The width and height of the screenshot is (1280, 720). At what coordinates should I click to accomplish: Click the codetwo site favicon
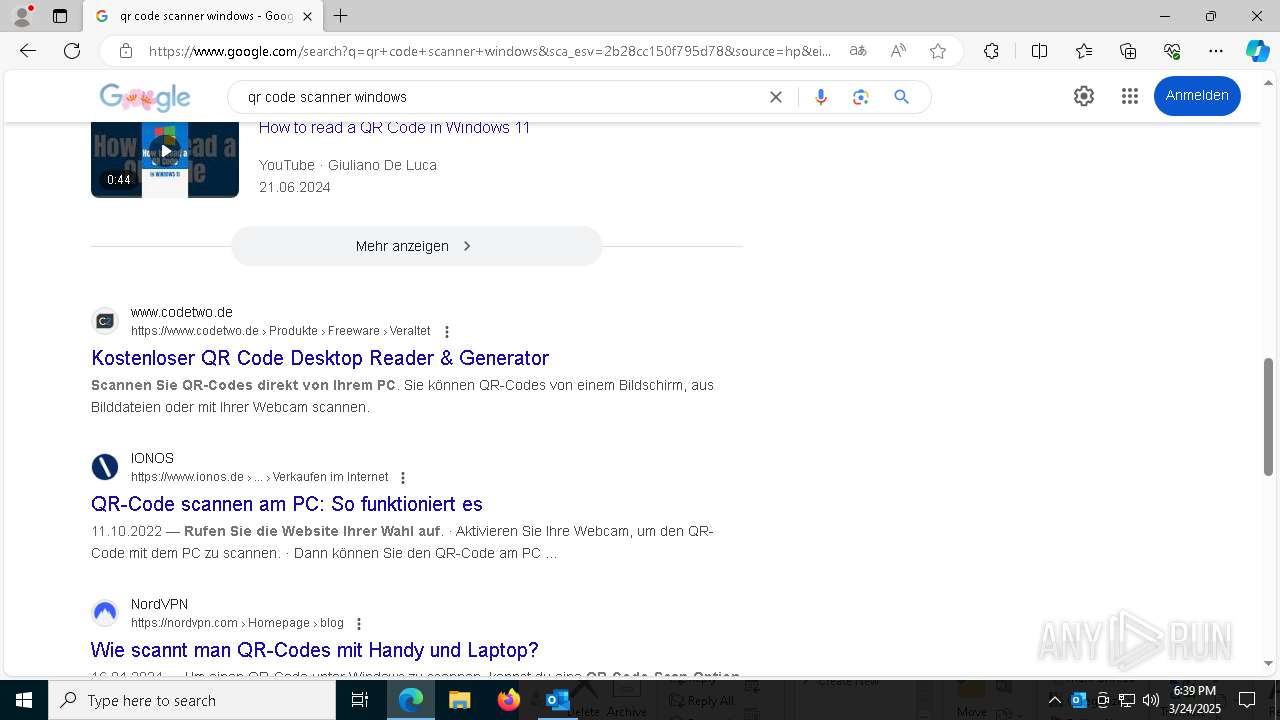click(x=105, y=321)
